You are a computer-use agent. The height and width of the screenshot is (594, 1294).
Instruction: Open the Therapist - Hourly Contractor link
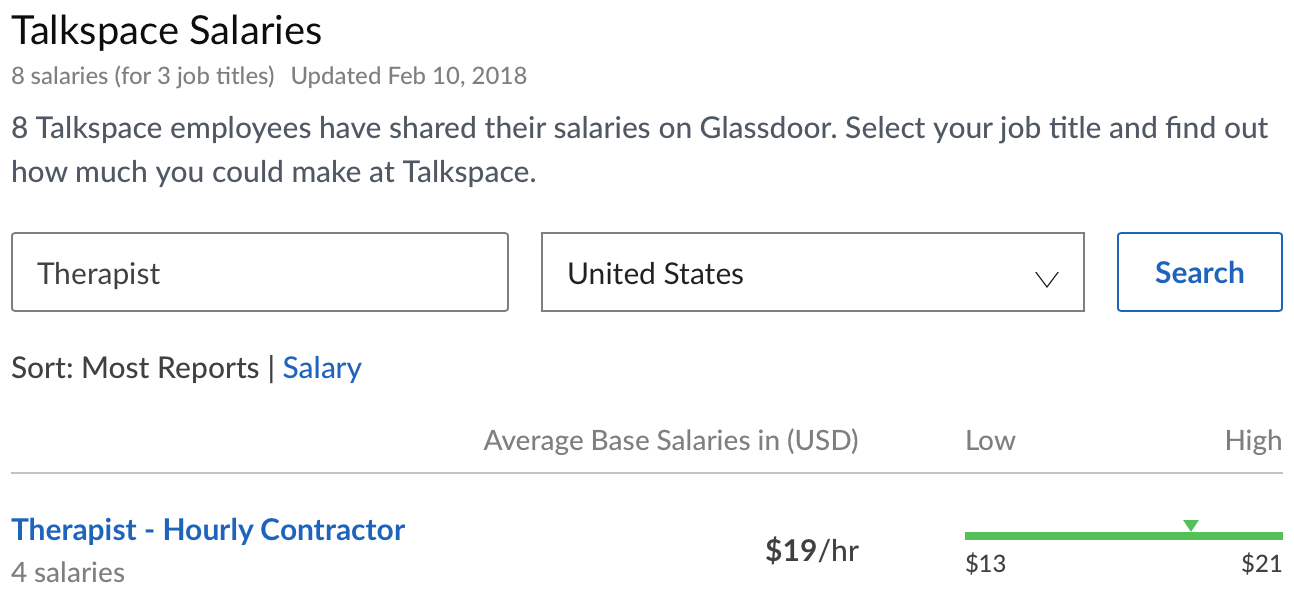pyautogui.click(x=208, y=529)
